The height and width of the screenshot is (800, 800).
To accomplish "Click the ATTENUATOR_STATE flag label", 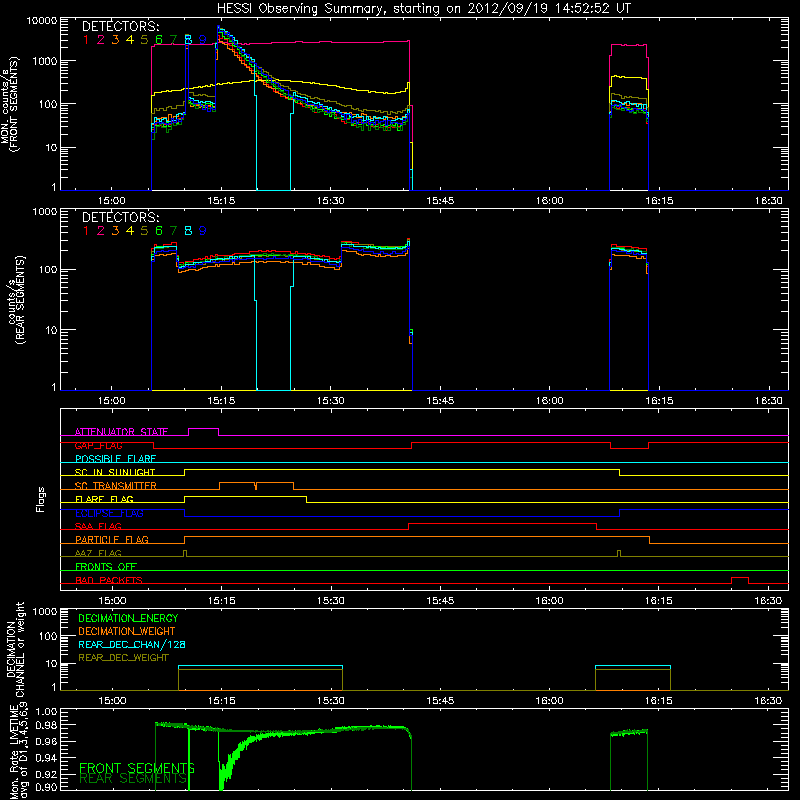I will [x=121, y=432].
